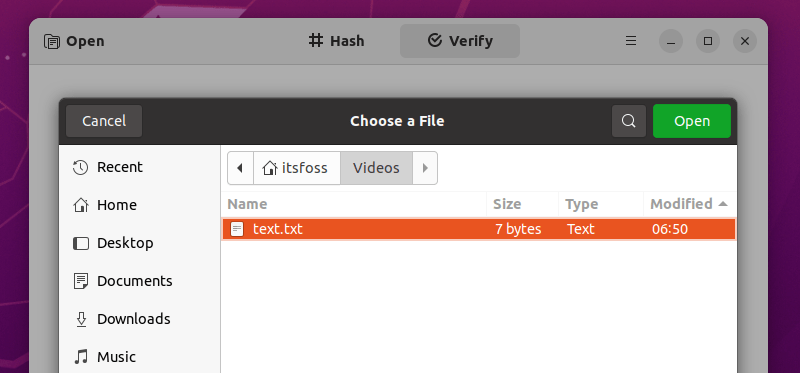800x373 pixels.
Task: Click the Music note icon in sidebar
Action: [81, 357]
